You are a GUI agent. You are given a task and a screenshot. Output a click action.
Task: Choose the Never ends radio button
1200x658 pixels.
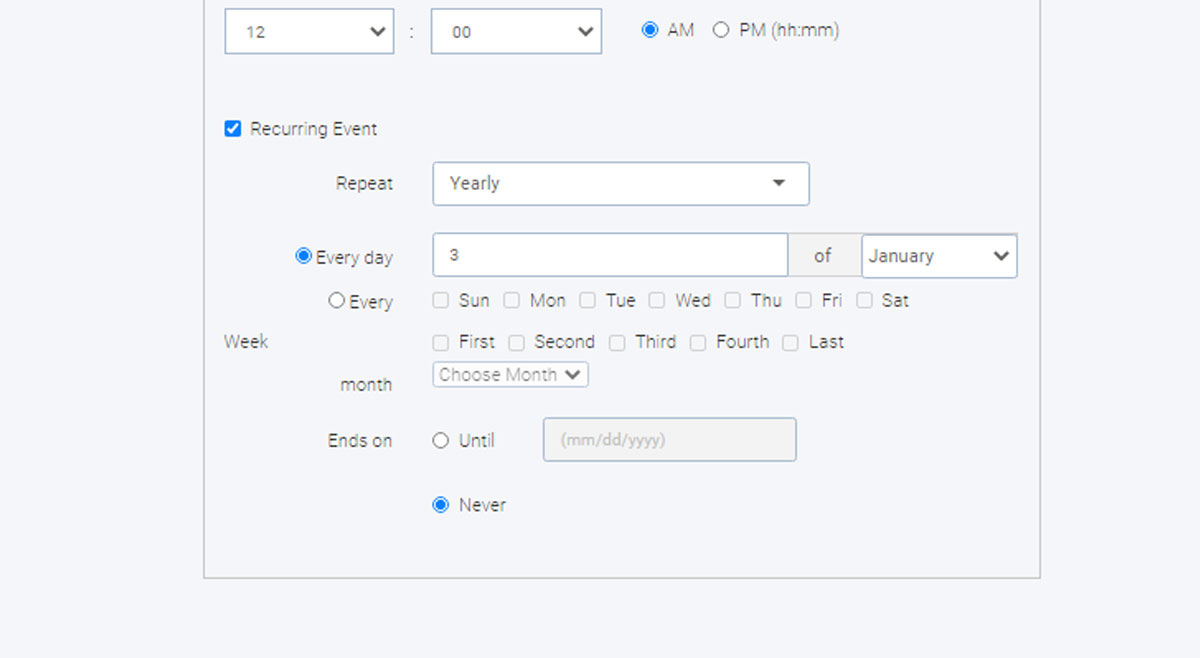pos(441,505)
